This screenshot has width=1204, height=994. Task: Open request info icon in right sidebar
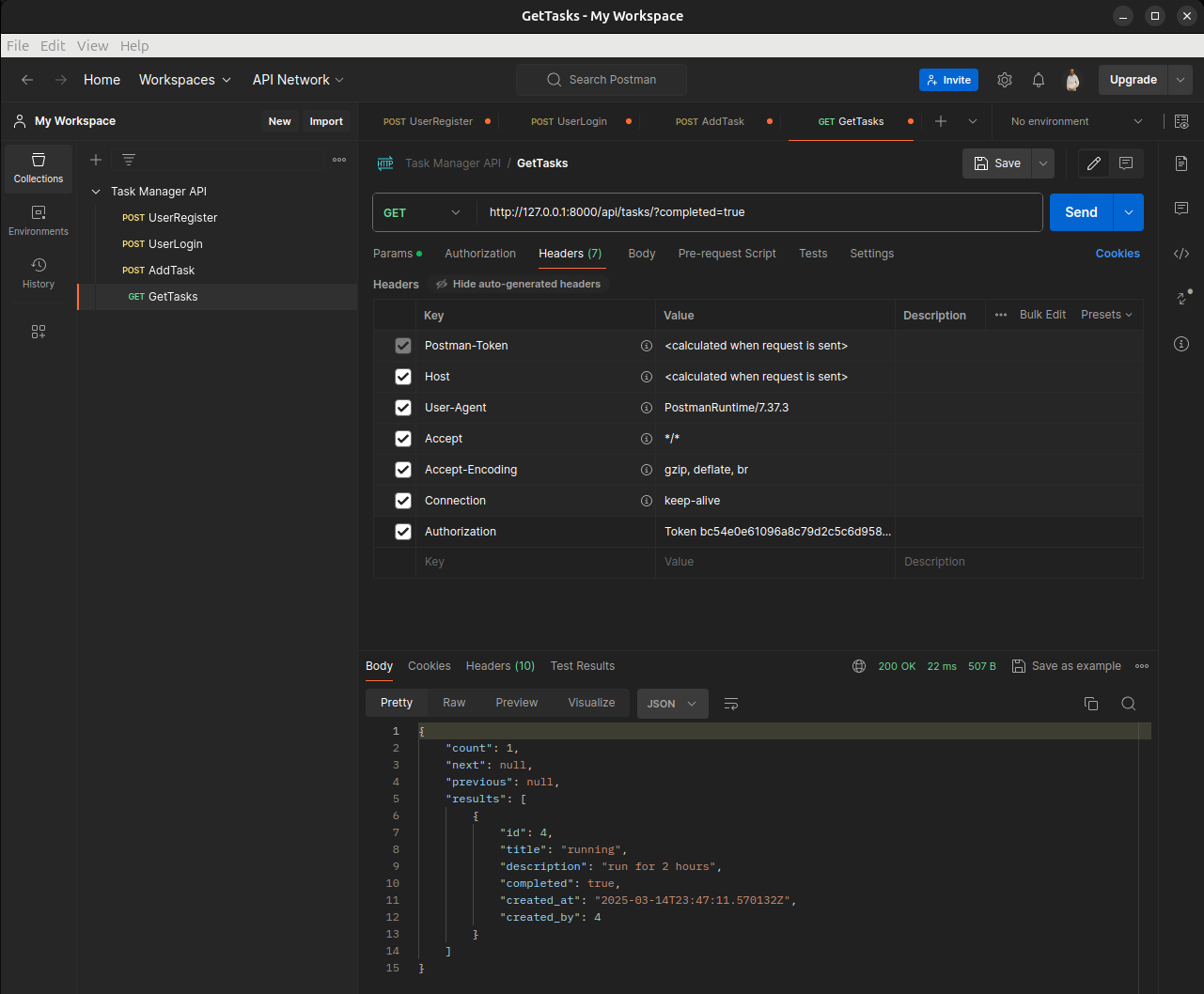(1181, 344)
